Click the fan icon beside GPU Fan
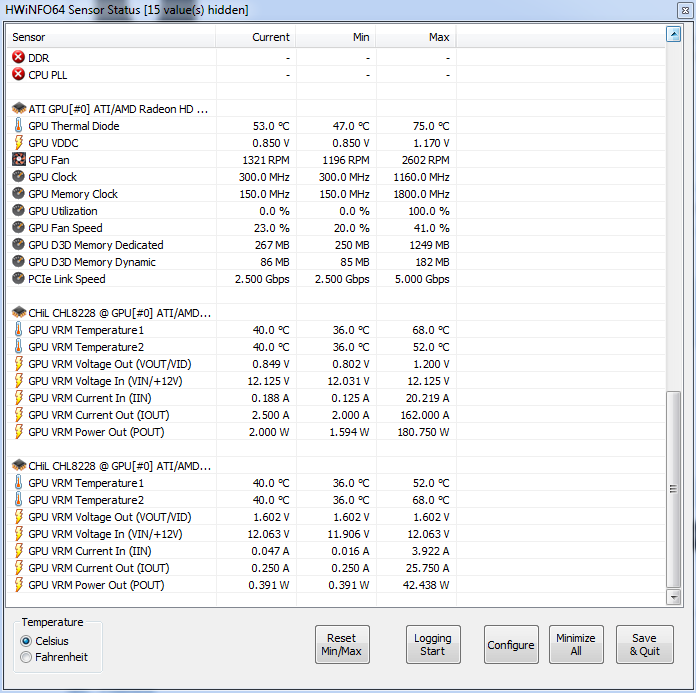The width and height of the screenshot is (696, 693). [18, 159]
